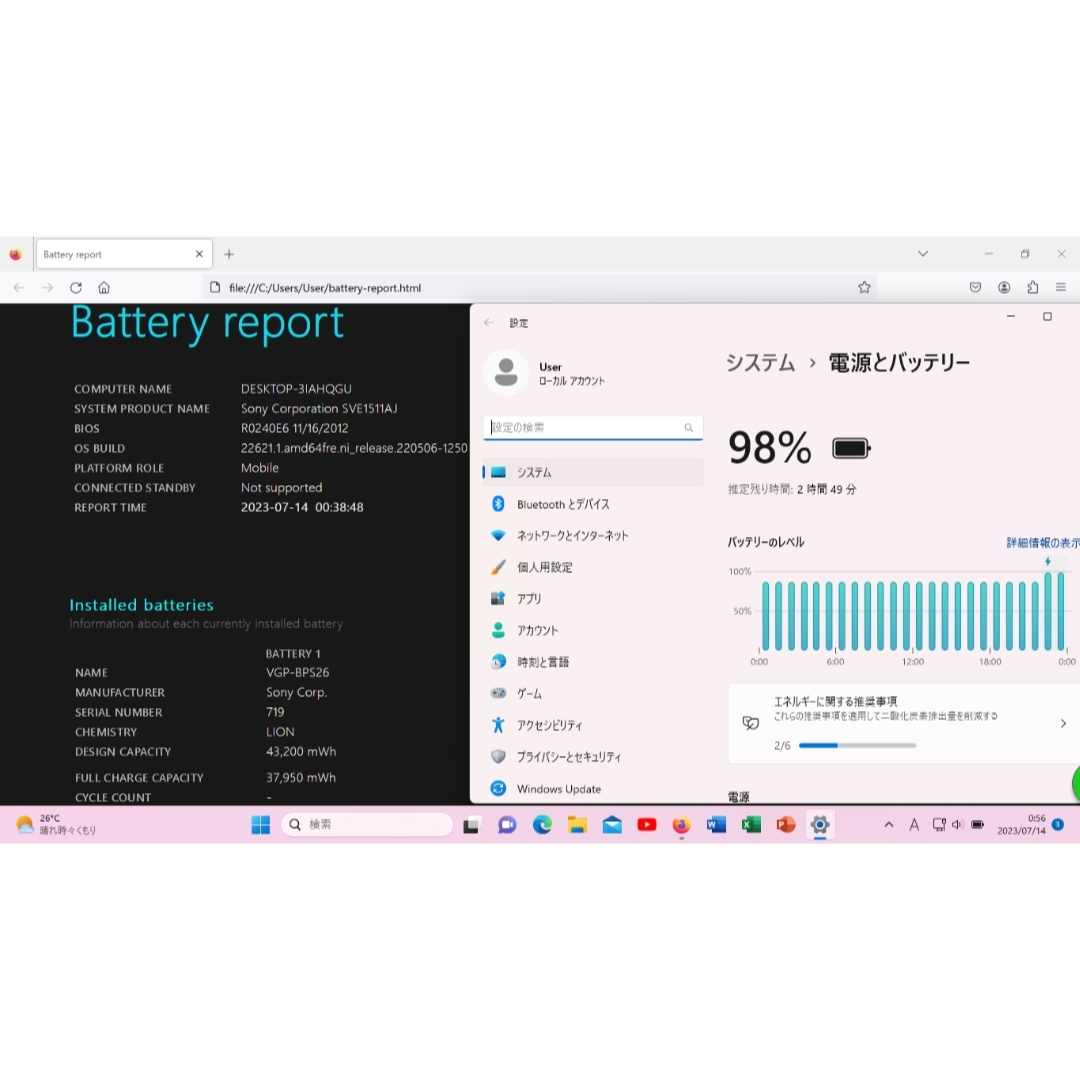Open a new Firefox tab

[229, 254]
